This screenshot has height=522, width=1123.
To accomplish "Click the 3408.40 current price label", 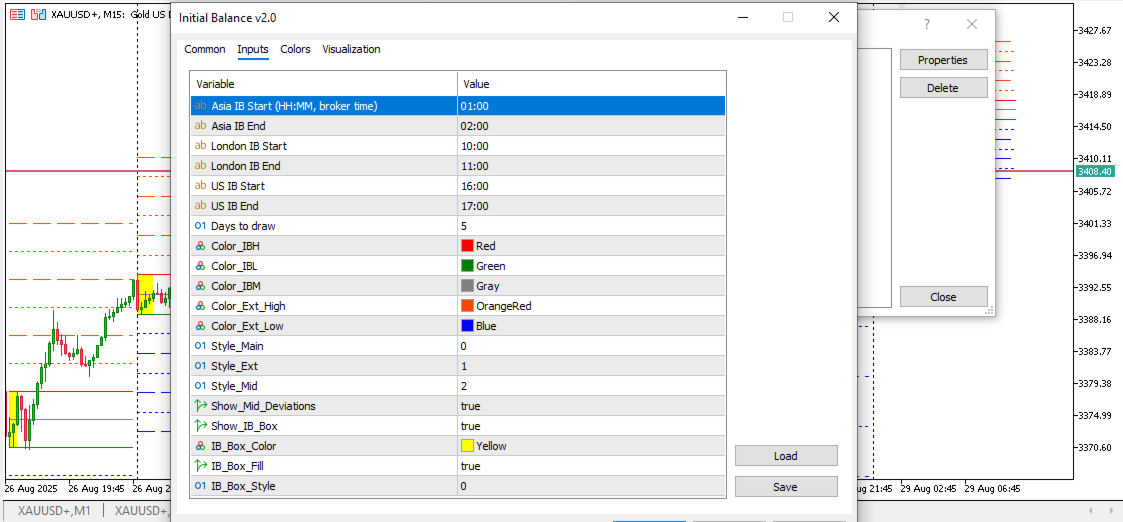I will [x=1095, y=171].
